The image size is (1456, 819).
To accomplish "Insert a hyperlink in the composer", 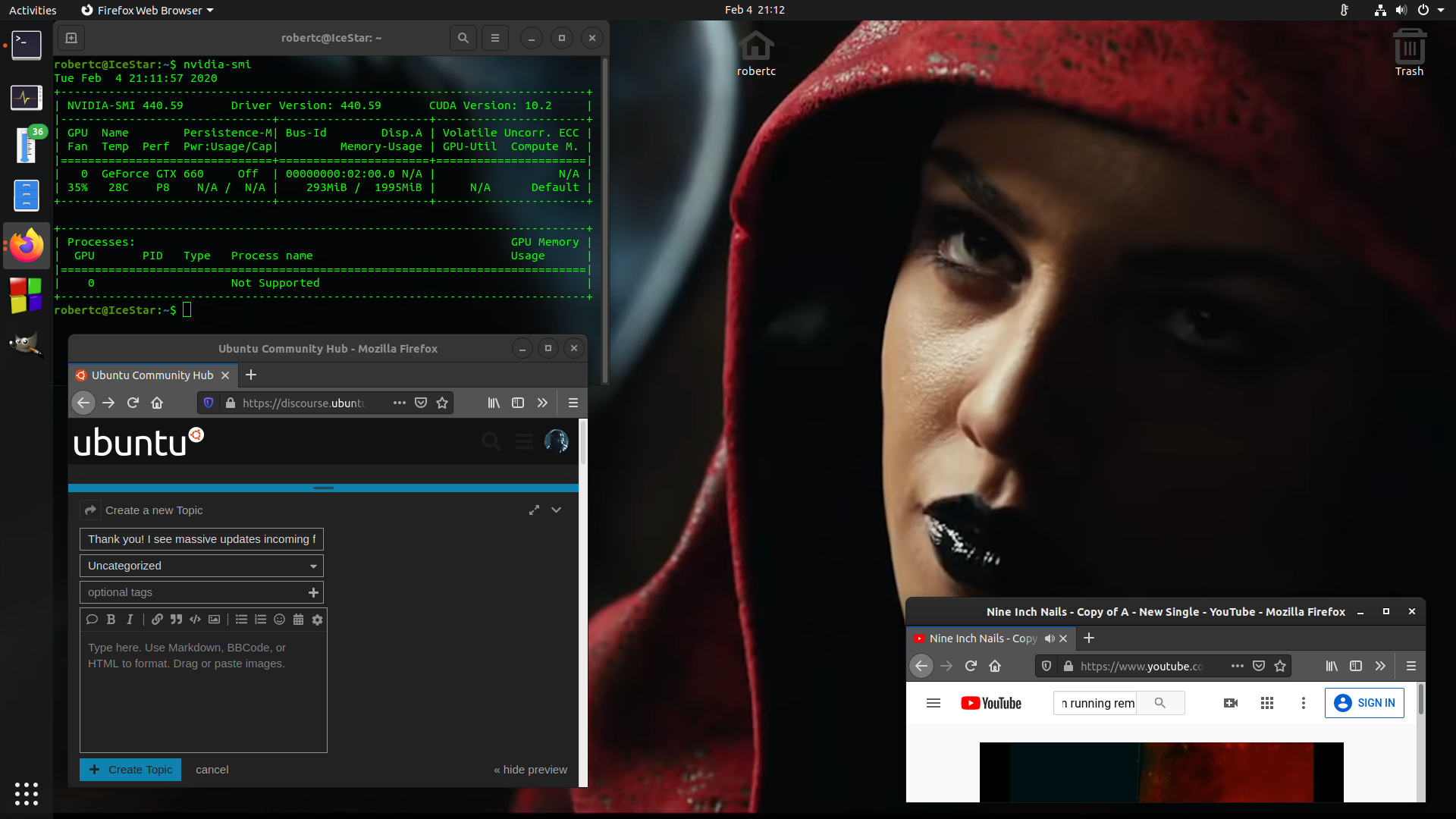I will point(157,620).
